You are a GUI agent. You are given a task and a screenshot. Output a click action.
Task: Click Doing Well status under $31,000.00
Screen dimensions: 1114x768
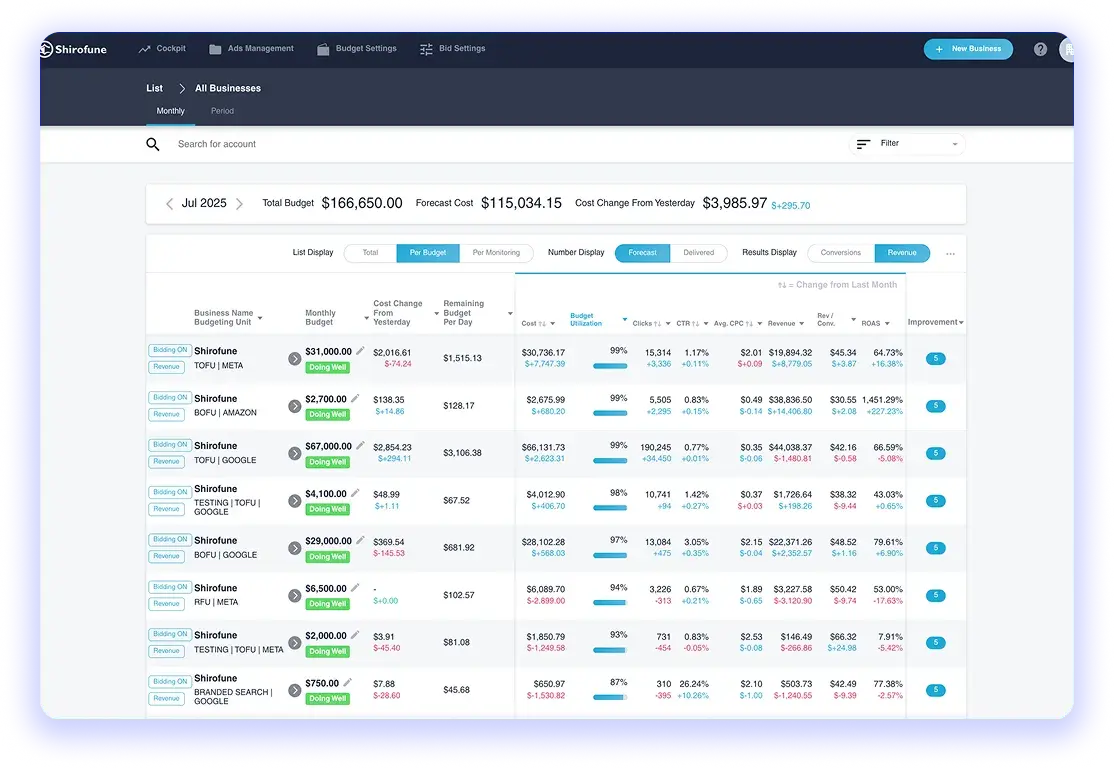pyautogui.click(x=328, y=367)
